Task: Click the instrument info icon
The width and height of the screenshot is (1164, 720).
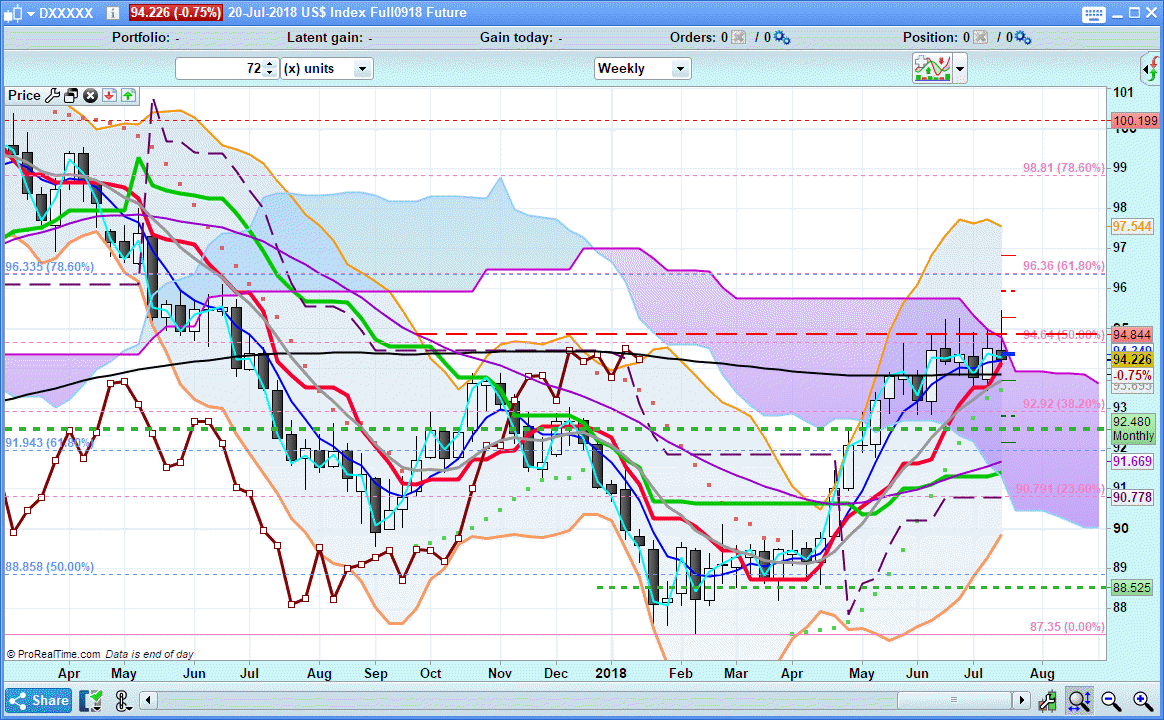Action: point(113,13)
